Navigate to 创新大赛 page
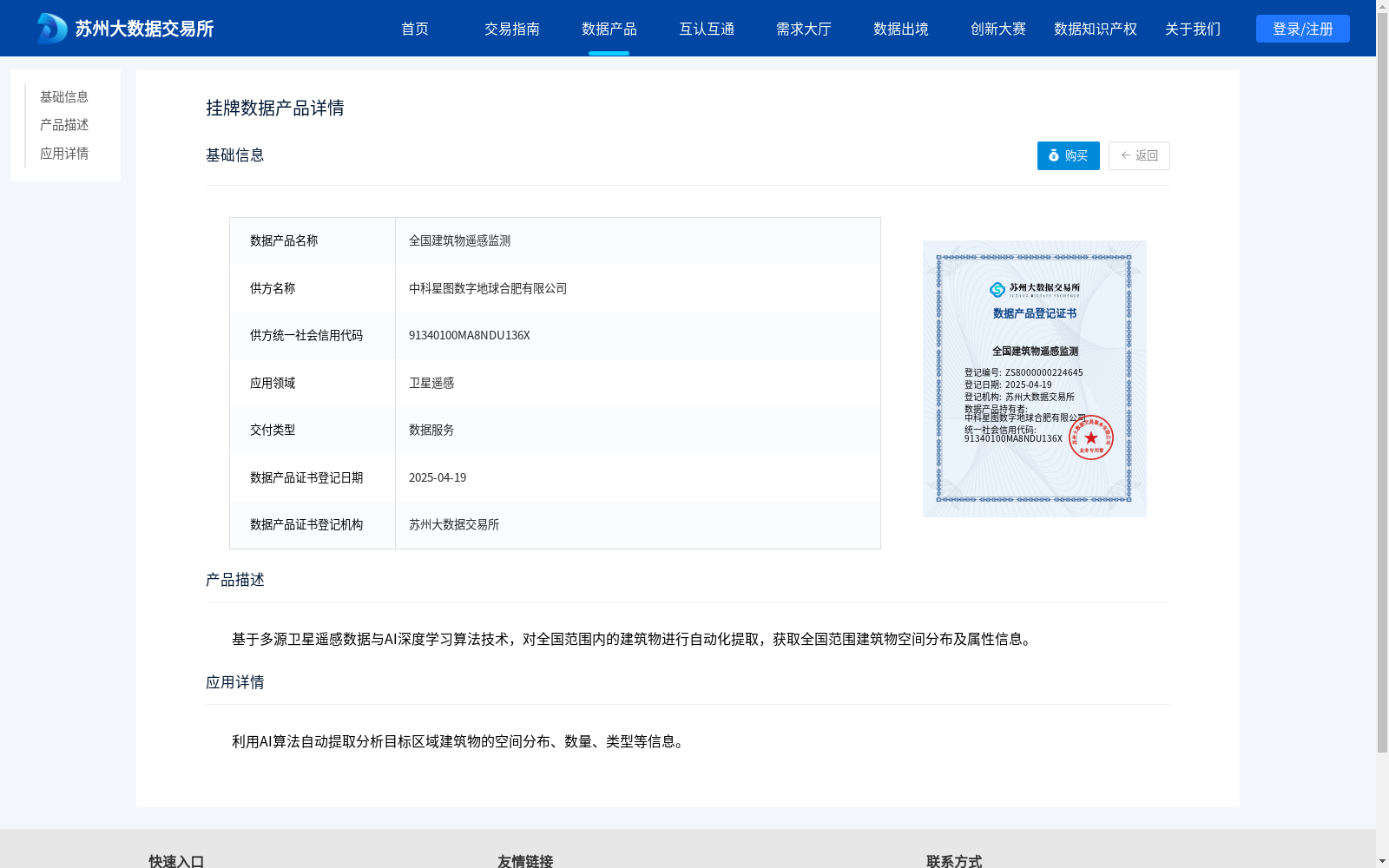This screenshot has width=1389, height=868. click(998, 29)
